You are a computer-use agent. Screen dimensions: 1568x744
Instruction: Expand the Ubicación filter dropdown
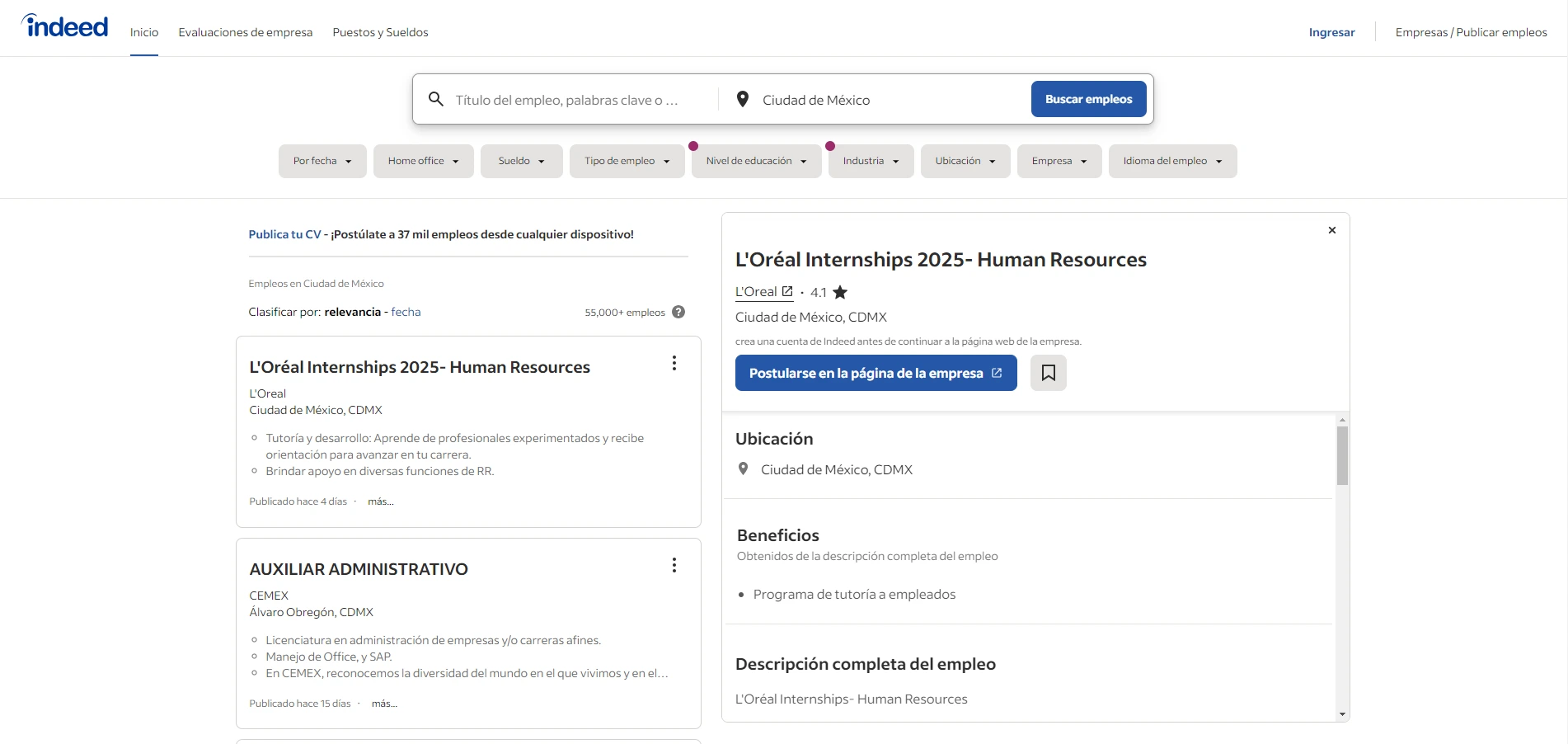click(965, 161)
